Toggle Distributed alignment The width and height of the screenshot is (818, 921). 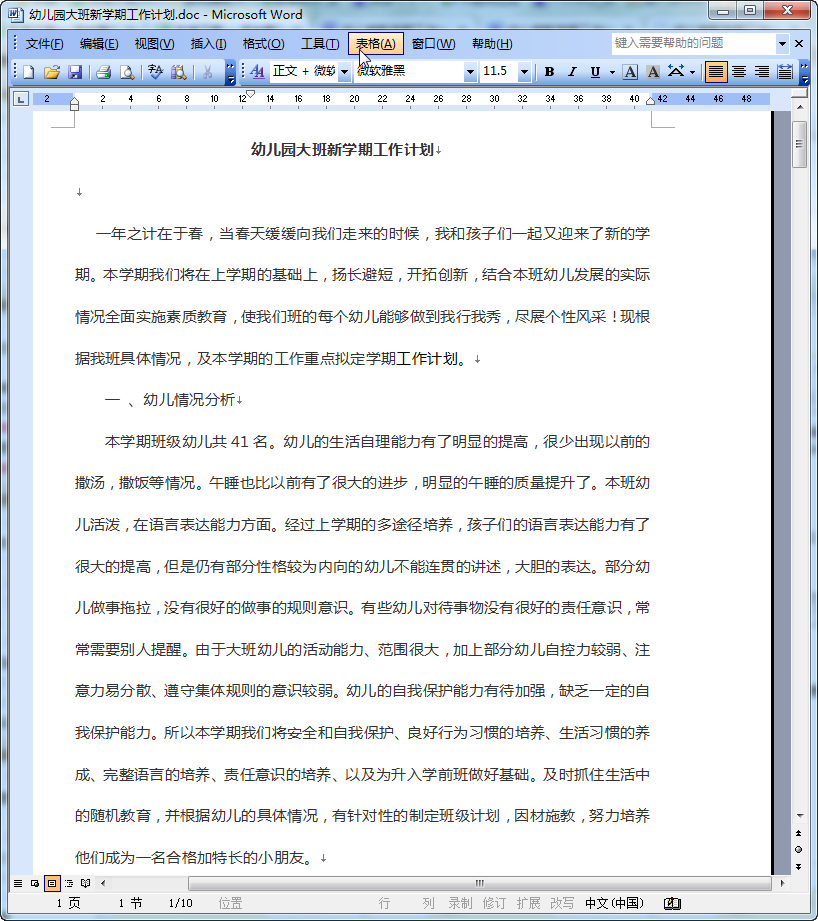[x=785, y=72]
